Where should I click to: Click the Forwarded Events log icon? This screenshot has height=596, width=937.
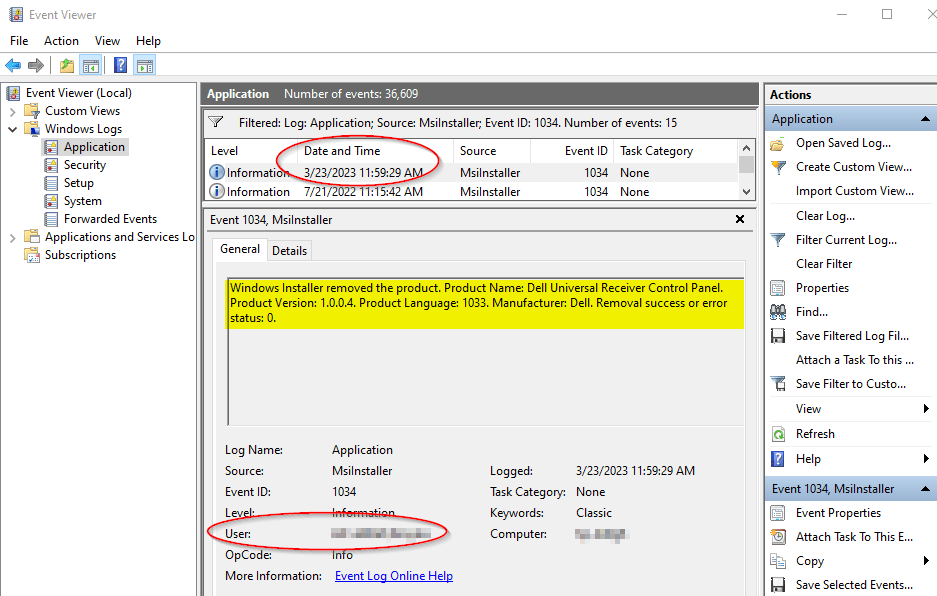51,219
